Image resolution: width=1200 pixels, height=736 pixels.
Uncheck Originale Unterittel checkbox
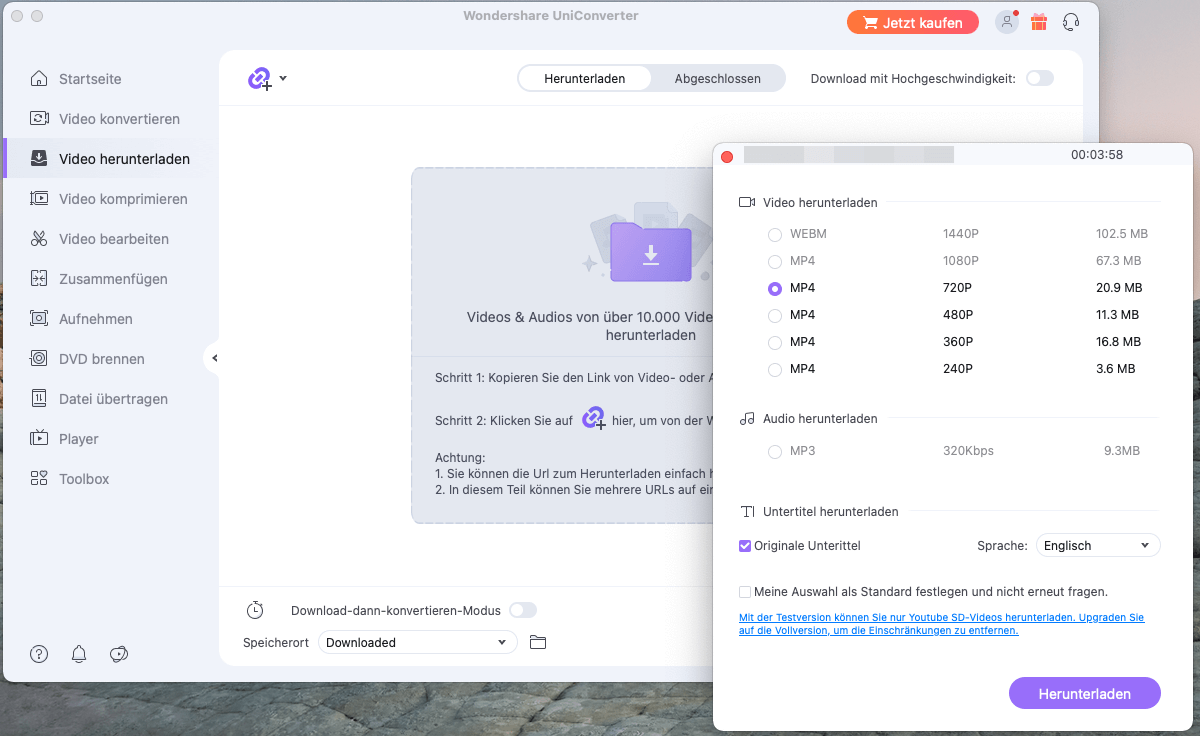pyautogui.click(x=745, y=546)
